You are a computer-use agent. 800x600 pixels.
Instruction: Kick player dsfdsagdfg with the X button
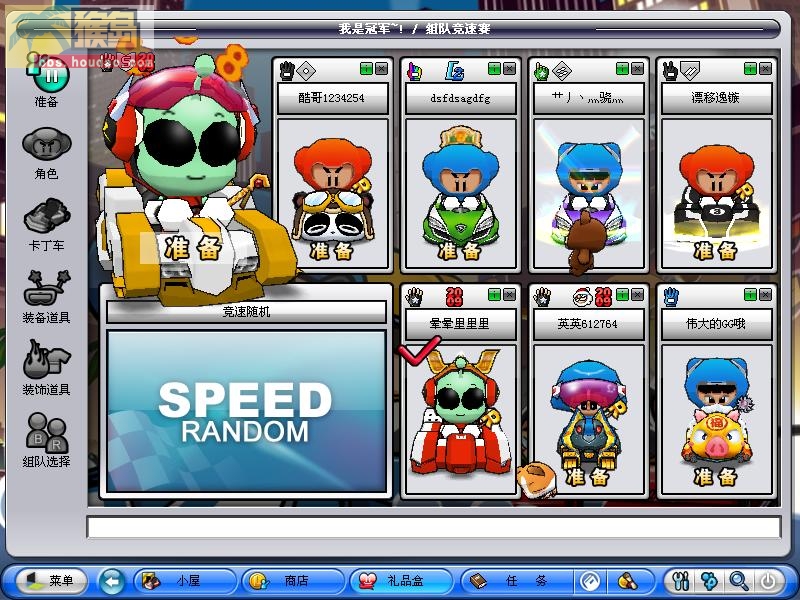[509, 69]
